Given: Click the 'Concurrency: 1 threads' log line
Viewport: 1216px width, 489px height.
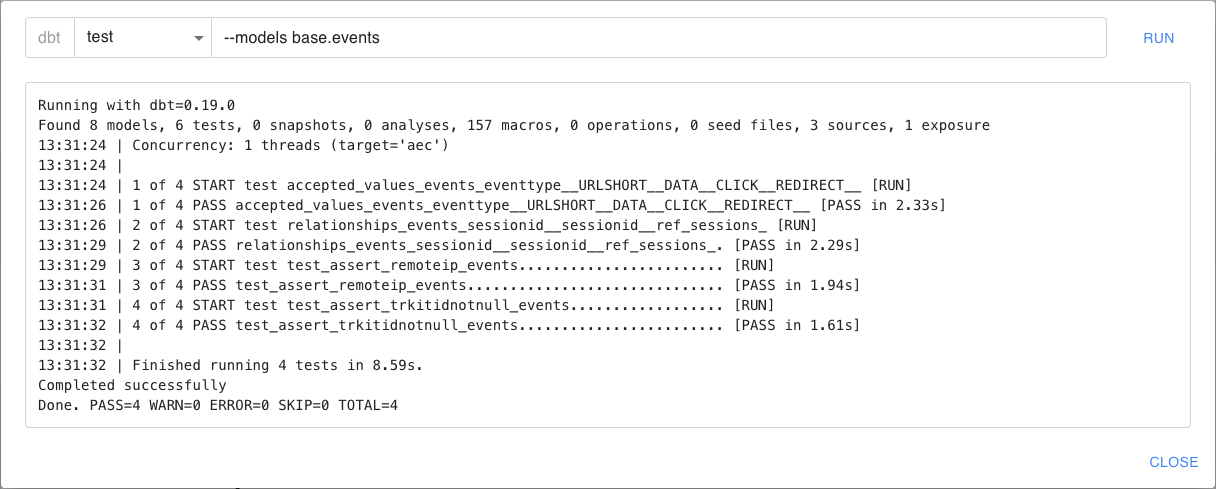Looking at the screenshot, I should click(x=243, y=145).
